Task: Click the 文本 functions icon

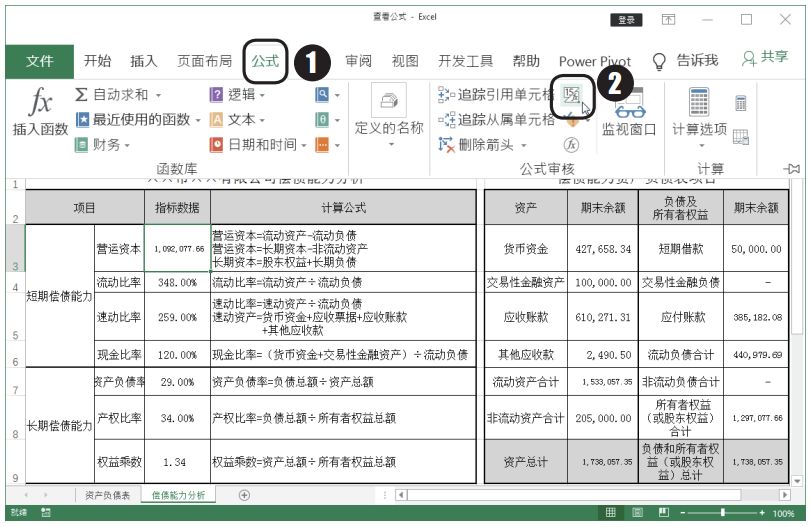Action: (216, 120)
